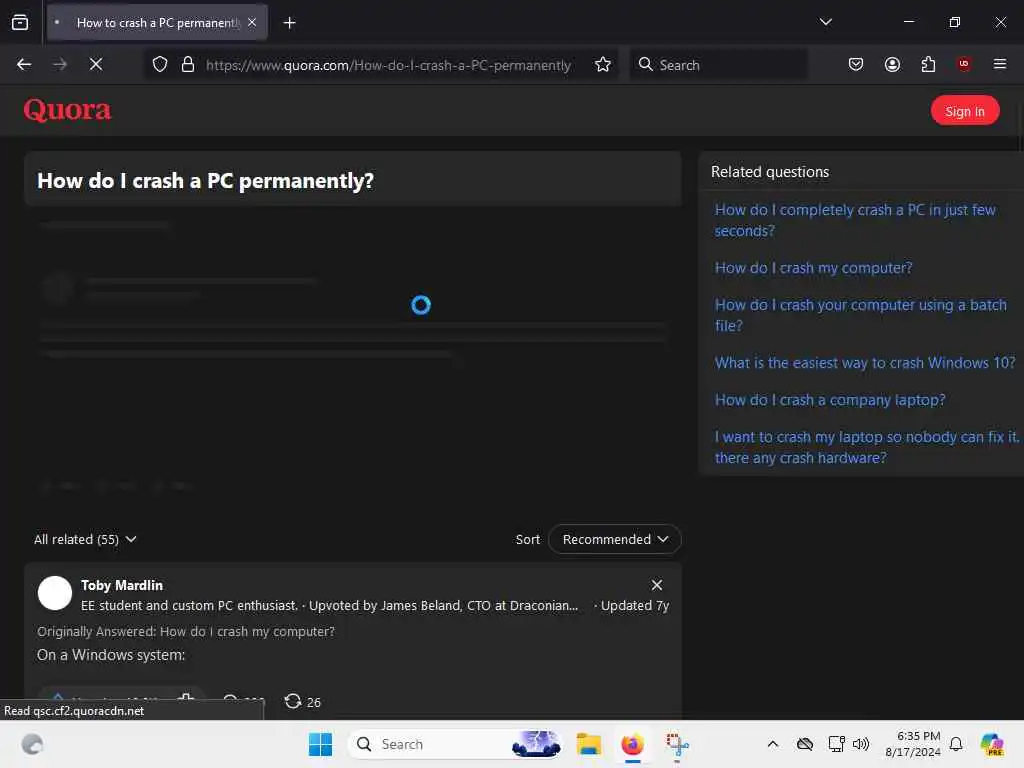1024x768 pixels.
Task: Open volume speaker tray icon
Action: pos(861,744)
